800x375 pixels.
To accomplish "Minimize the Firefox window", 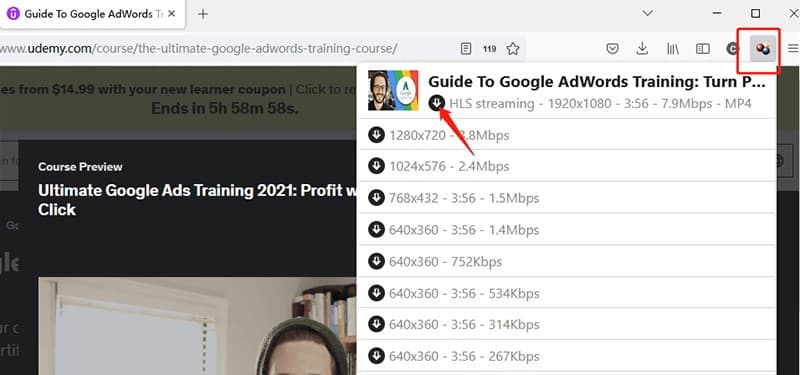I will pyautogui.click(x=717, y=13).
